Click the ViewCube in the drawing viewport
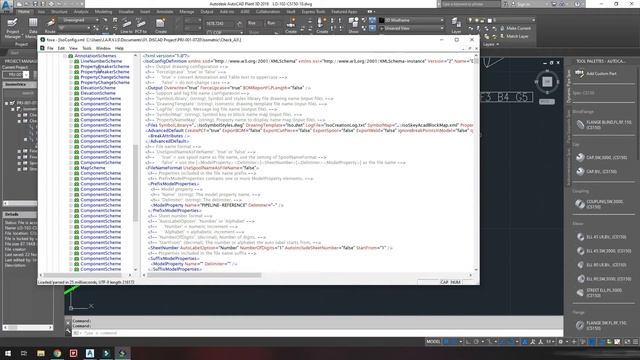The height and width of the screenshot is (360, 640). [x=547, y=82]
